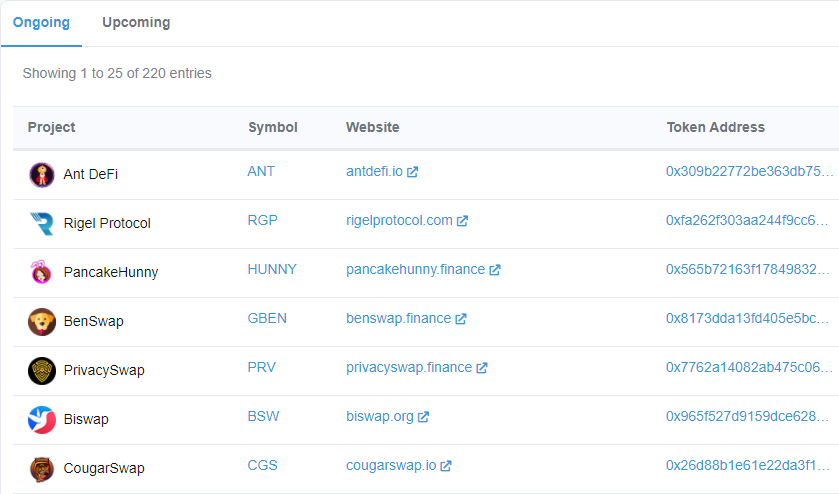
Task: Open the Upcoming tab
Action: point(136,22)
